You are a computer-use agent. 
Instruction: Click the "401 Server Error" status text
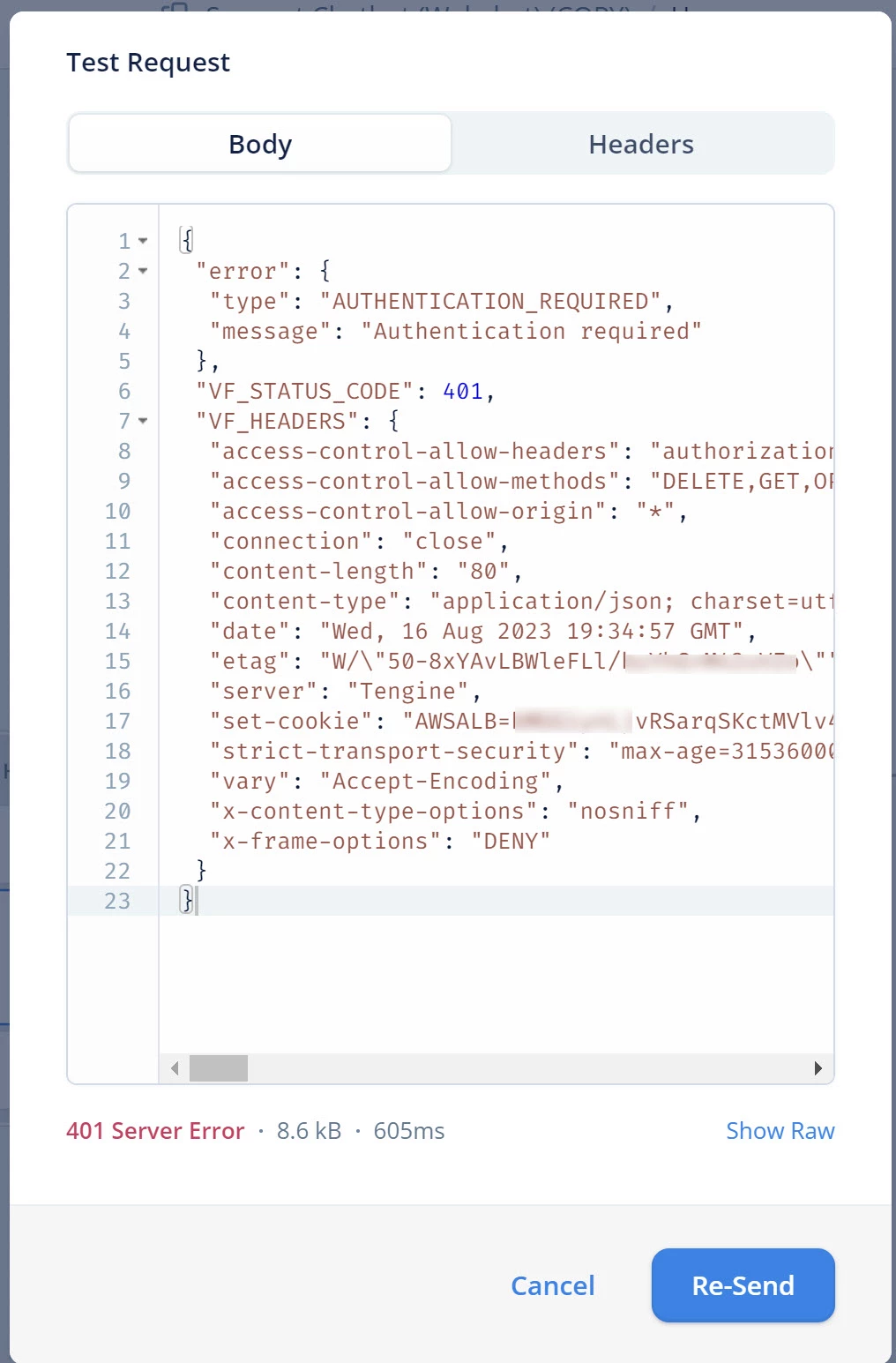[x=155, y=1131]
